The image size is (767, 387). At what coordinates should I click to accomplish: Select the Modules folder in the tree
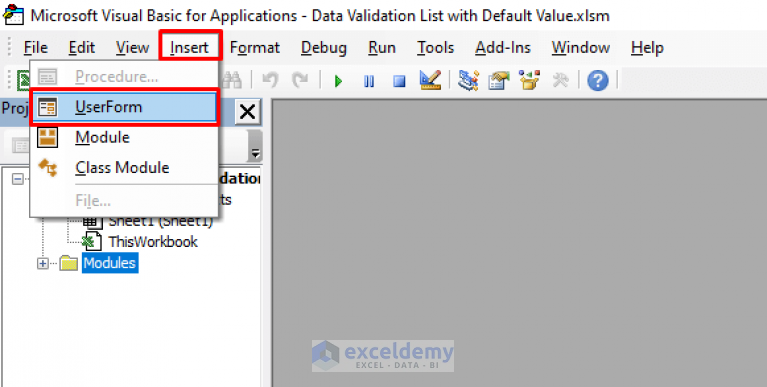point(110,263)
